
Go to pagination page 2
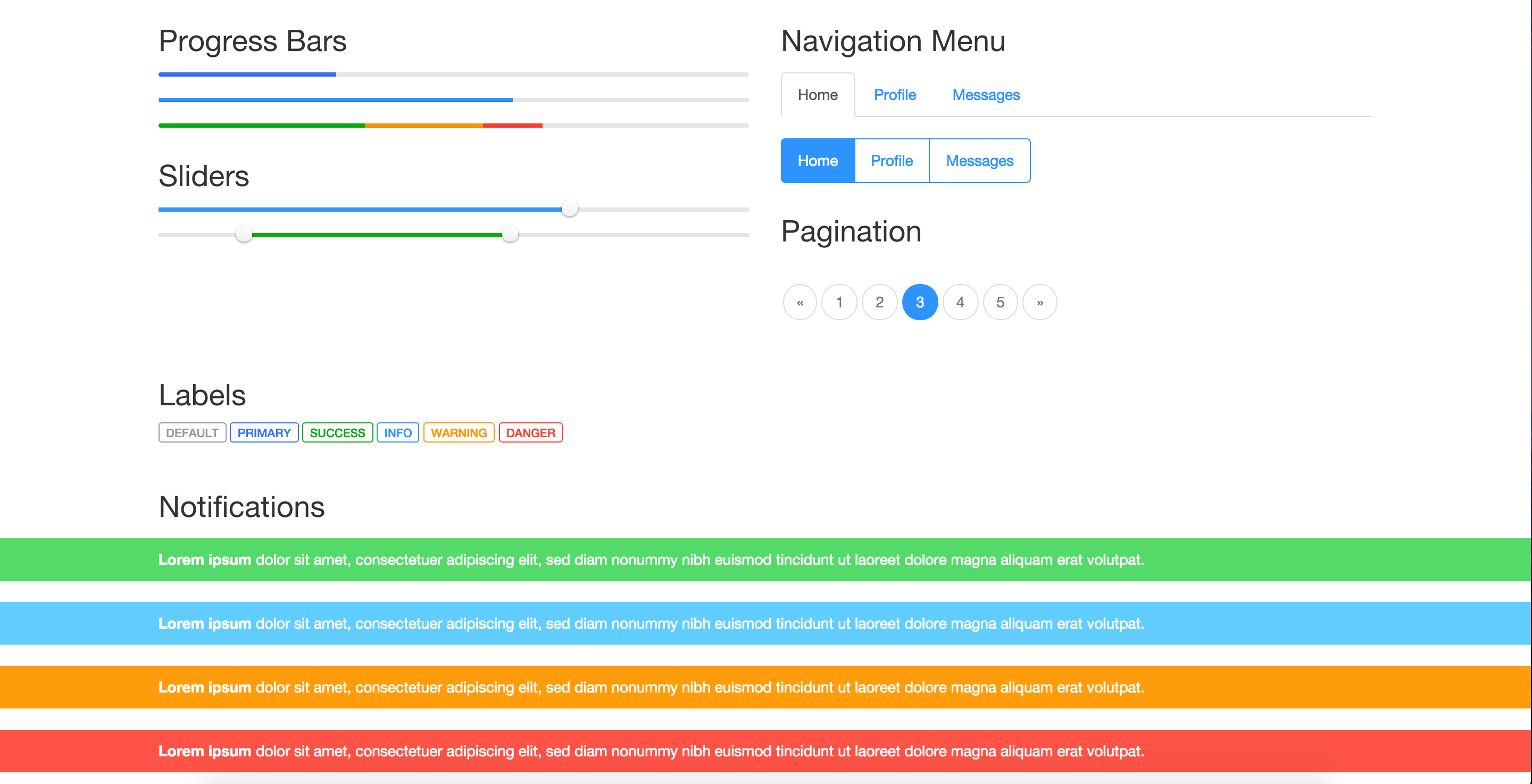coord(880,302)
